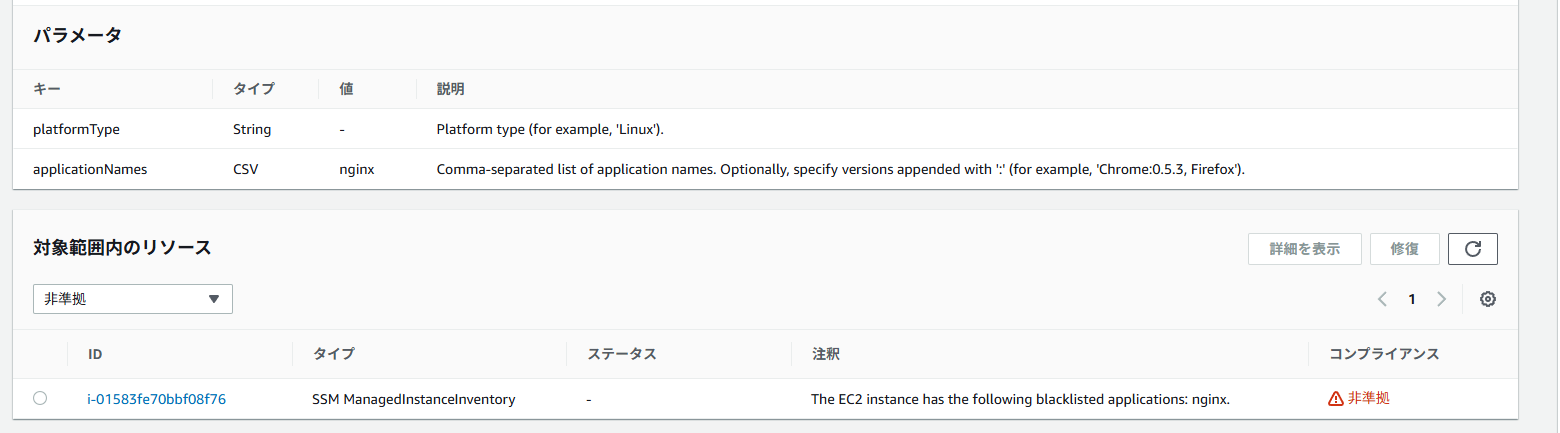Select radio button for instance i-01583fe70bbf08f76
Viewport: 1560px width, 433px height.
(40, 398)
